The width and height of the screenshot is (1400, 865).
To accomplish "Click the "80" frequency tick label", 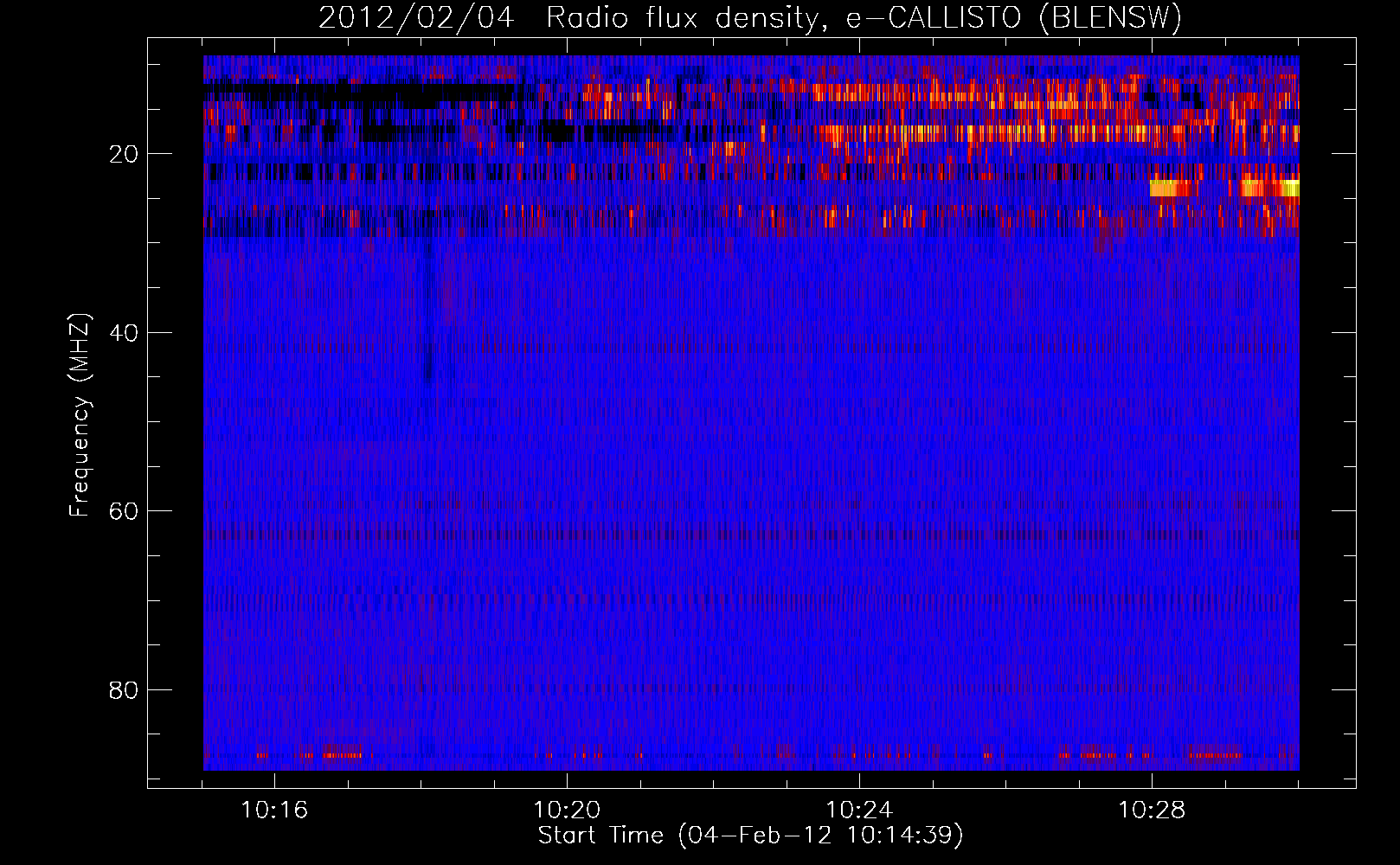I will (x=124, y=690).
